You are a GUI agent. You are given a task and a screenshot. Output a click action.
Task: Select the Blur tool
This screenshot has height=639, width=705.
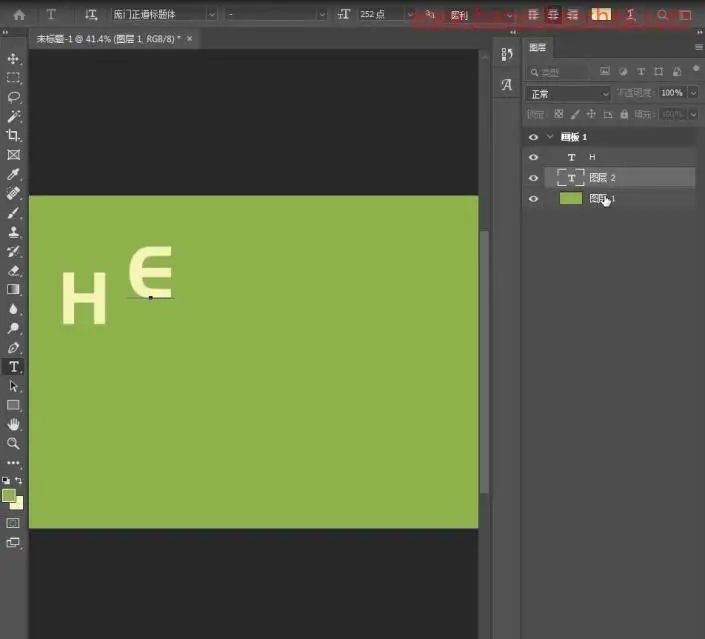[13, 309]
